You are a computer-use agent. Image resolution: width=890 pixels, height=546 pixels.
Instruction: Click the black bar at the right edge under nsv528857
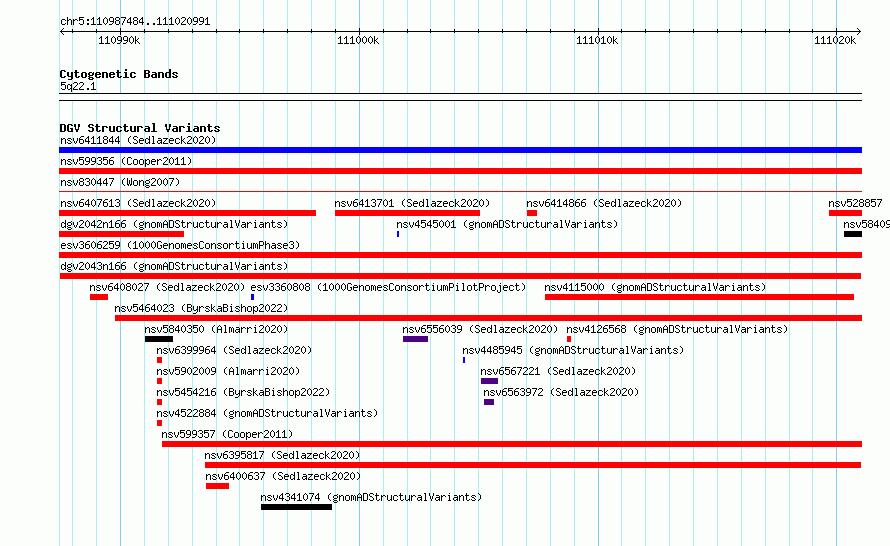click(853, 234)
